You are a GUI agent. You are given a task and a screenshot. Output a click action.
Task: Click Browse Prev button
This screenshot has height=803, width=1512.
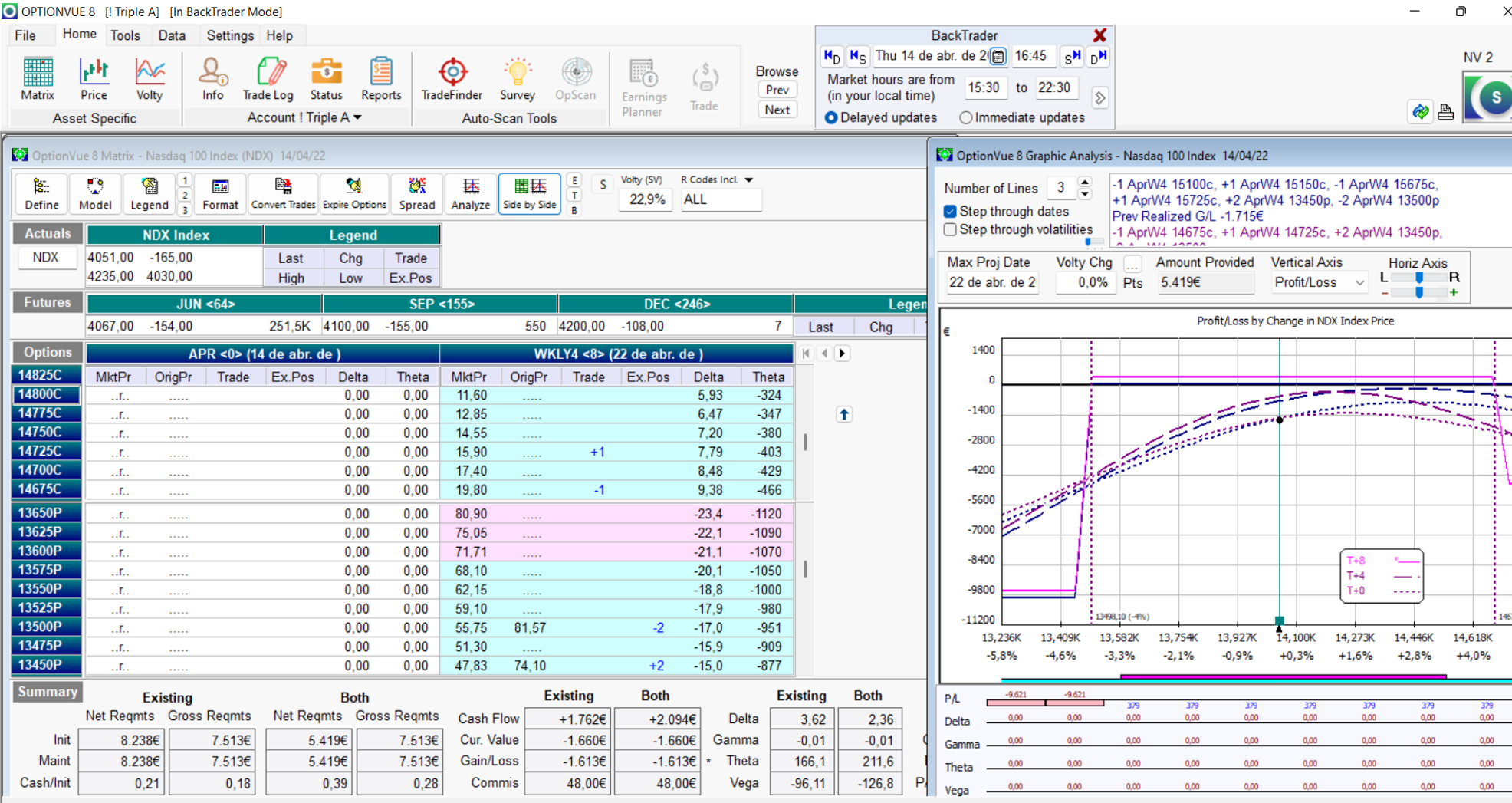pos(777,90)
